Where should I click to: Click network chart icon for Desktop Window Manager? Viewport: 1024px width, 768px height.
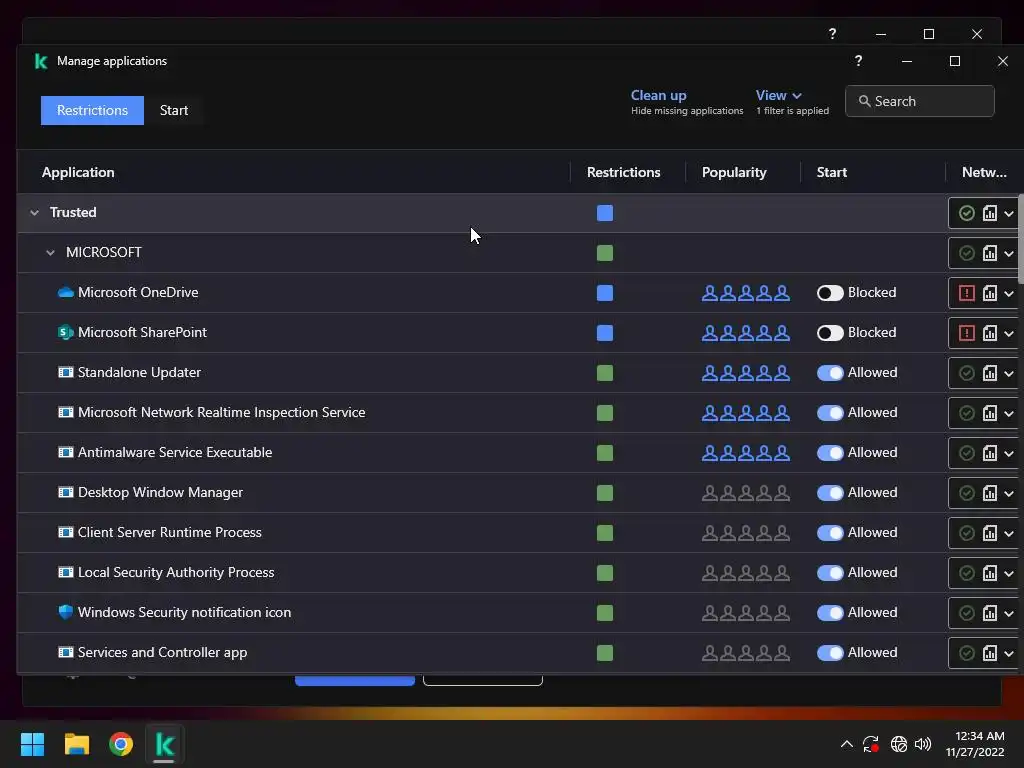tap(990, 493)
